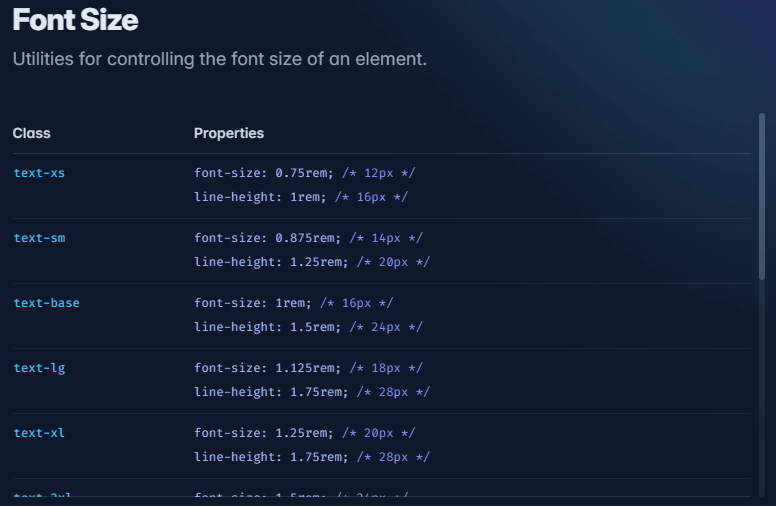This screenshot has height=506, width=776.
Task: Click the line-height 1.25rem property line
Action: pos(312,262)
